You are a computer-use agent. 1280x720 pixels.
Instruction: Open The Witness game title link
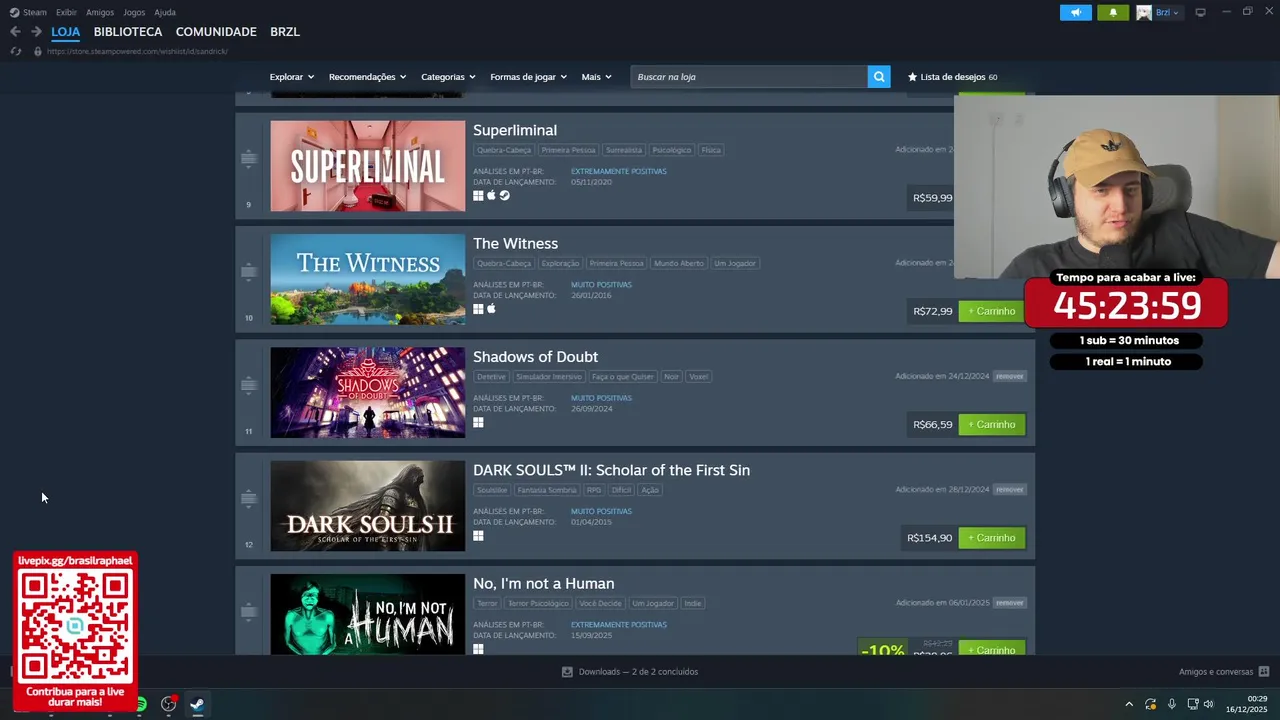pyautogui.click(x=515, y=244)
